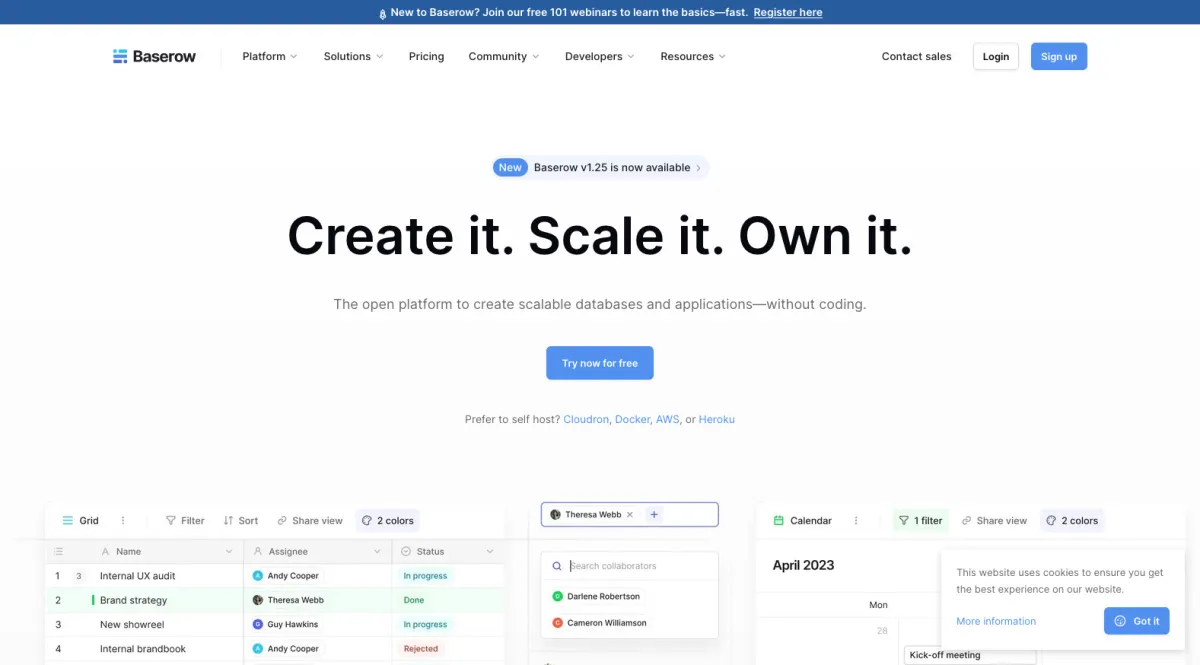Go to the Pricing page
The height and width of the screenshot is (665, 1200).
(x=426, y=56)
